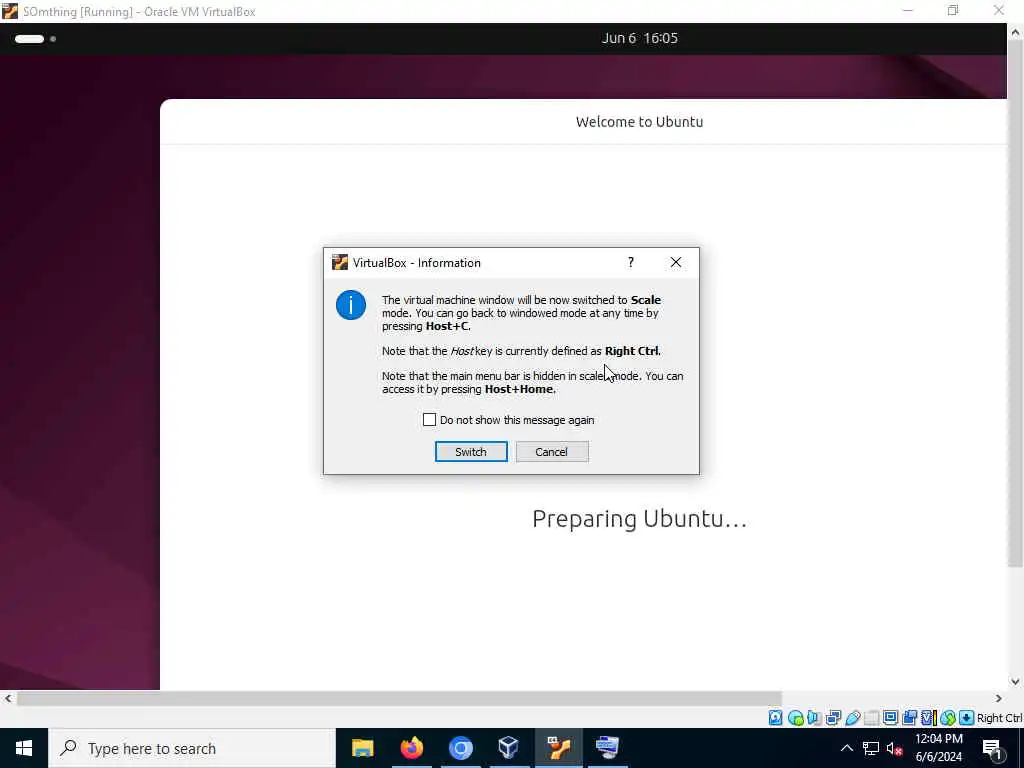This screenshot has width=1024, height=768.
Task: Click the scroll up arrow of vertical scrollbar
Action: [1016, 31]
